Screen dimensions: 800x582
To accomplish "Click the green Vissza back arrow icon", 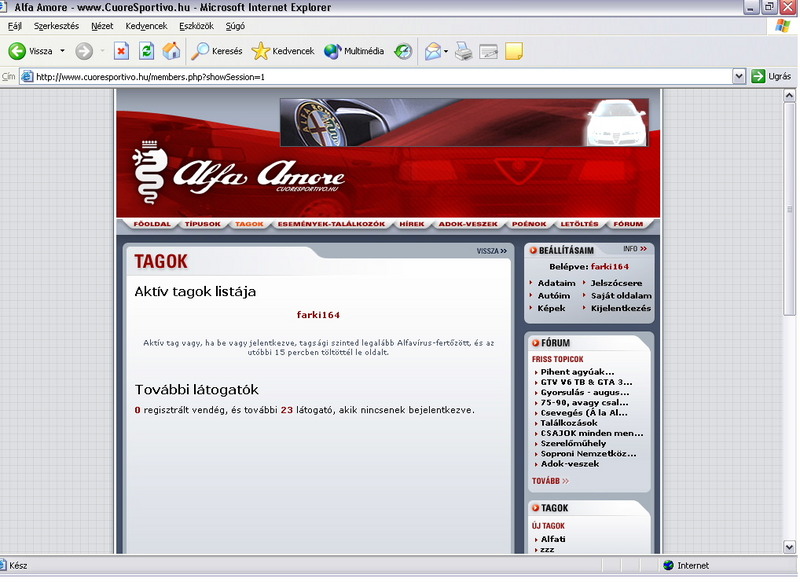I will coord(17,51).
